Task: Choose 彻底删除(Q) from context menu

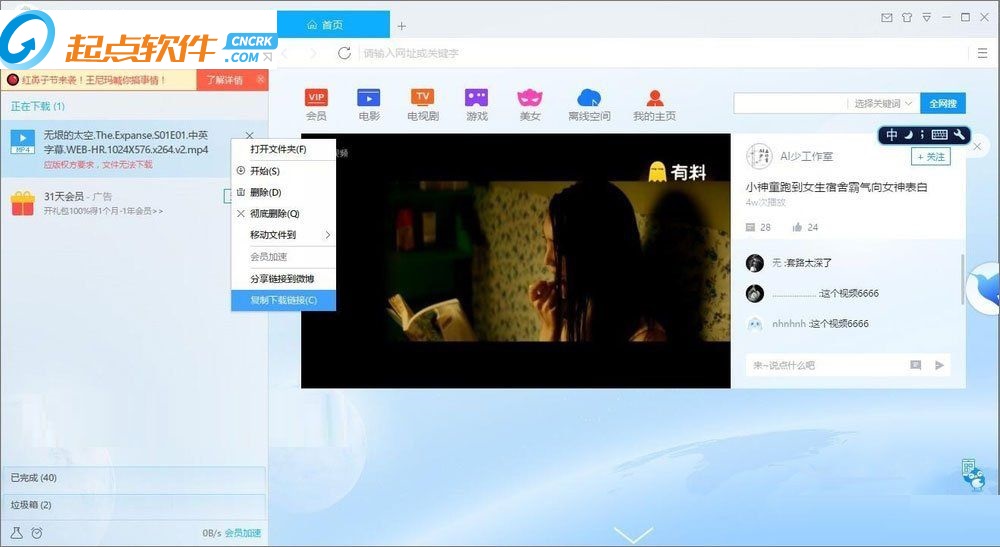Action: pos(283,214)
